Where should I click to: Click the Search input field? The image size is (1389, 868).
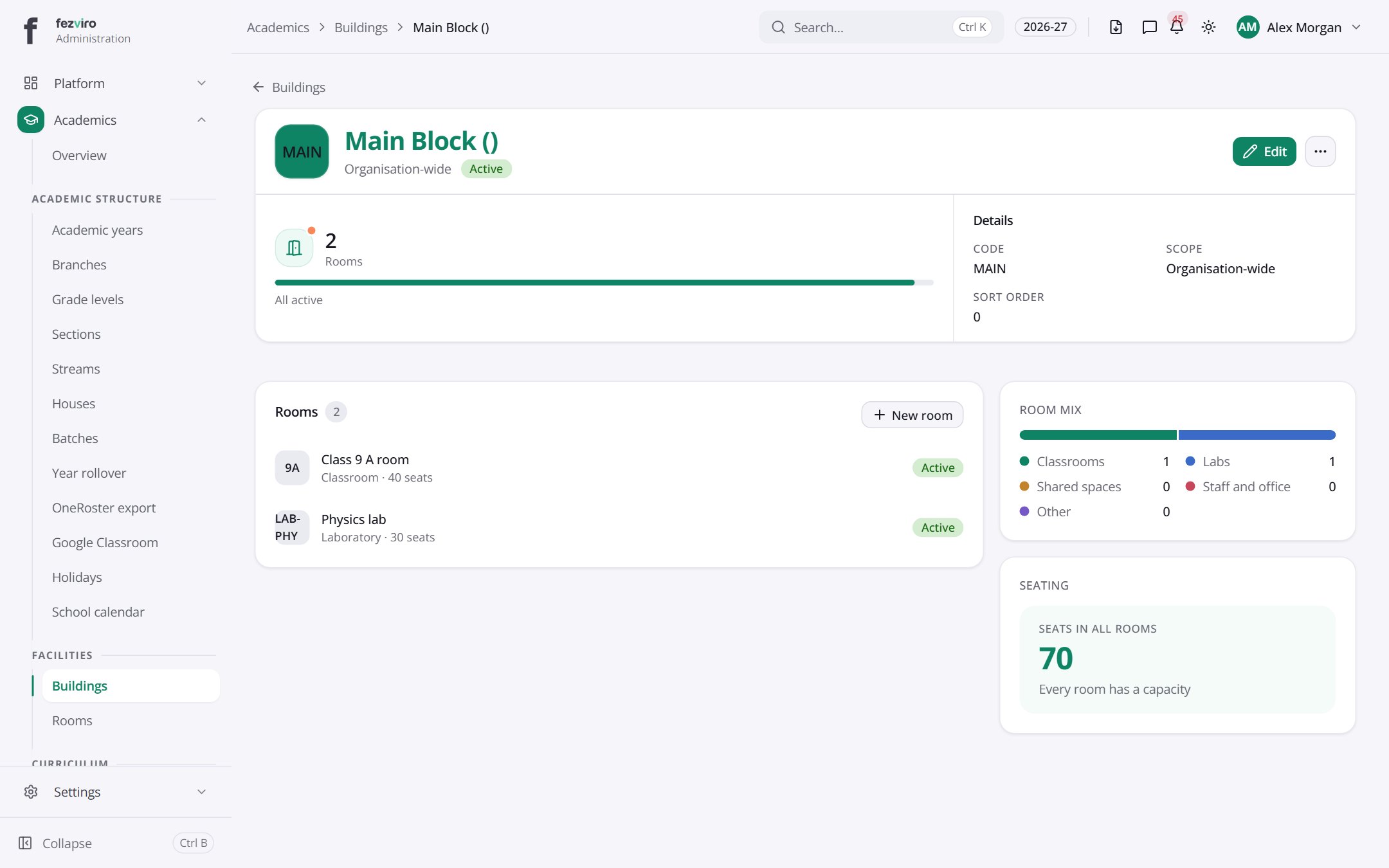[x=881, y=27]
